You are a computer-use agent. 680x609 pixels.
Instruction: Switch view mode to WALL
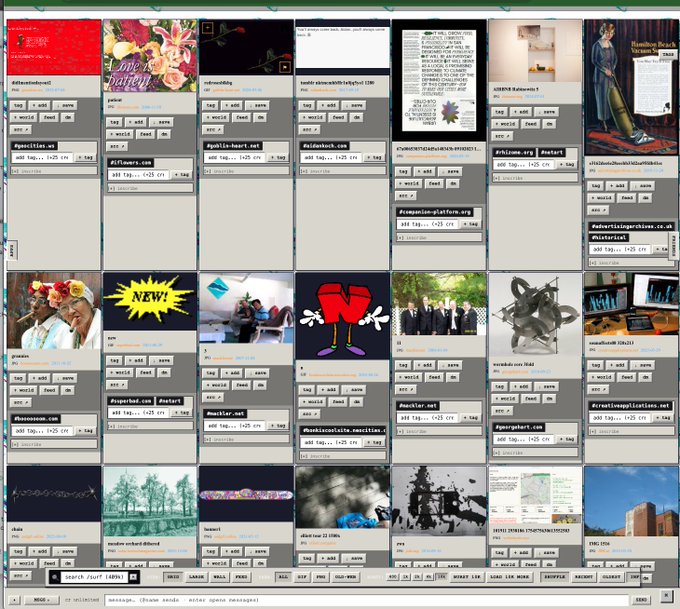(x=219, y=577)
